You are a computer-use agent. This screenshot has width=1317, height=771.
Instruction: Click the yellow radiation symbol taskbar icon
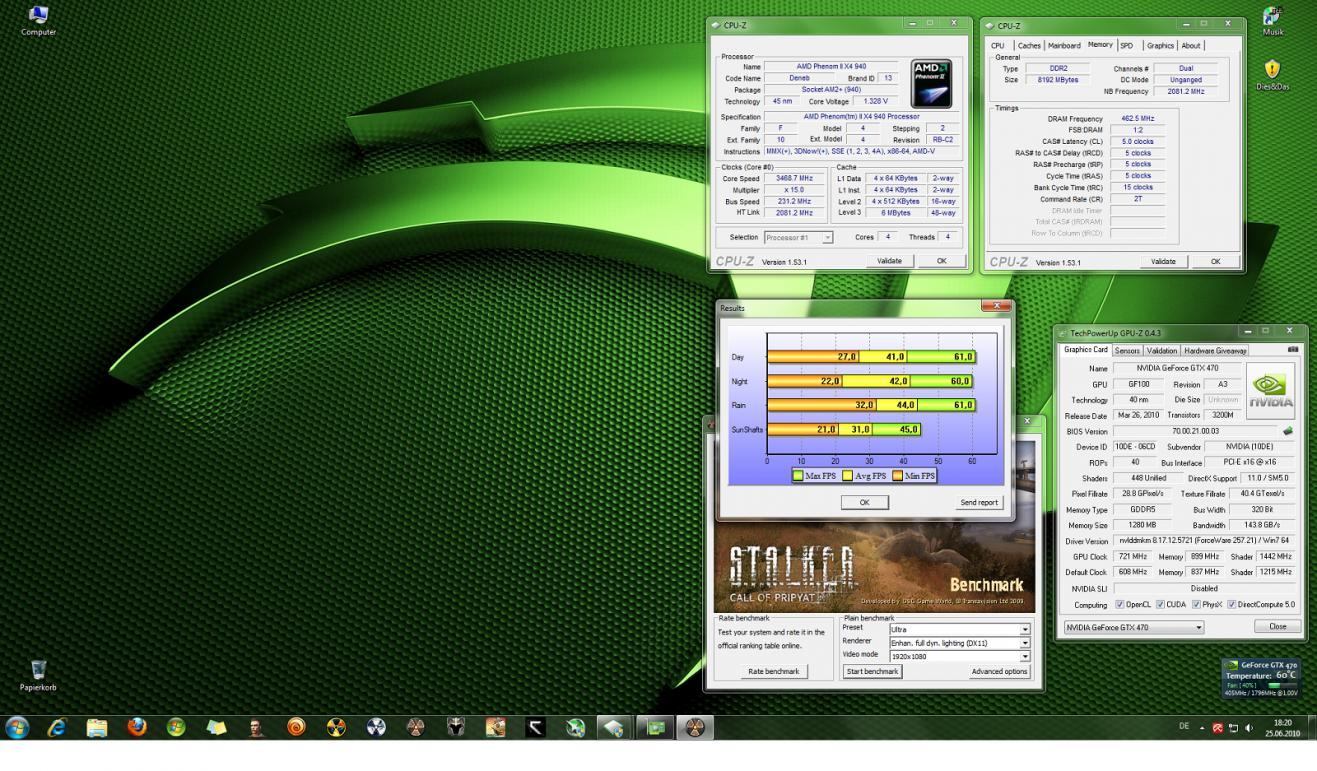coord(336,728)
